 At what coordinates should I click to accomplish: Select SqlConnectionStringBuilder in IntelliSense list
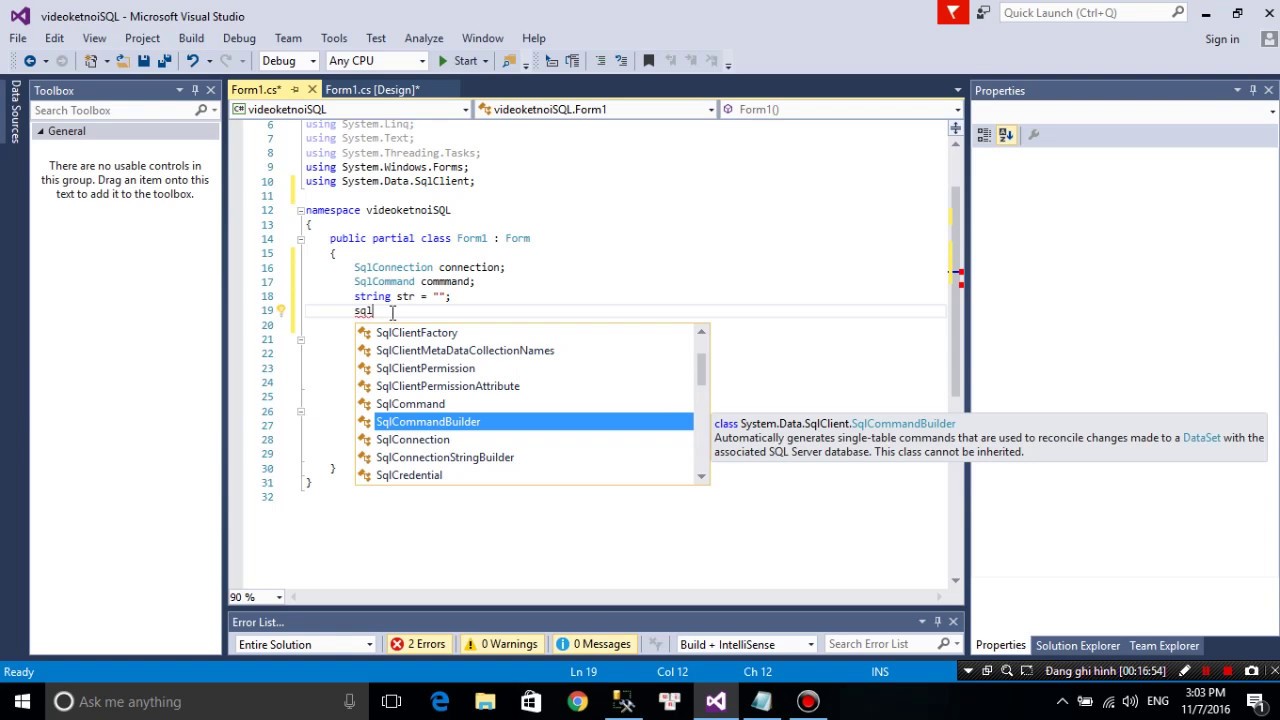525,457
